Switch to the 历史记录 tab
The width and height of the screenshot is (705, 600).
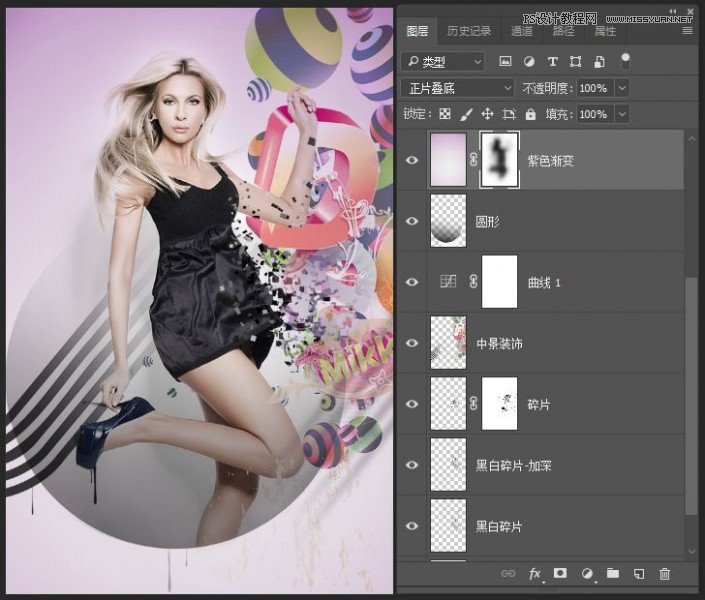point(469,32)
